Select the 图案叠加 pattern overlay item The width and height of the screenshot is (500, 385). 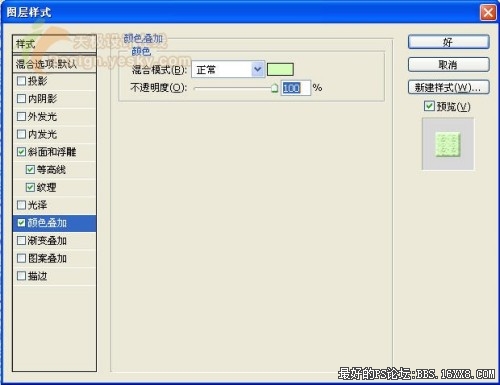pyautogui.click(x=54, y=258)
